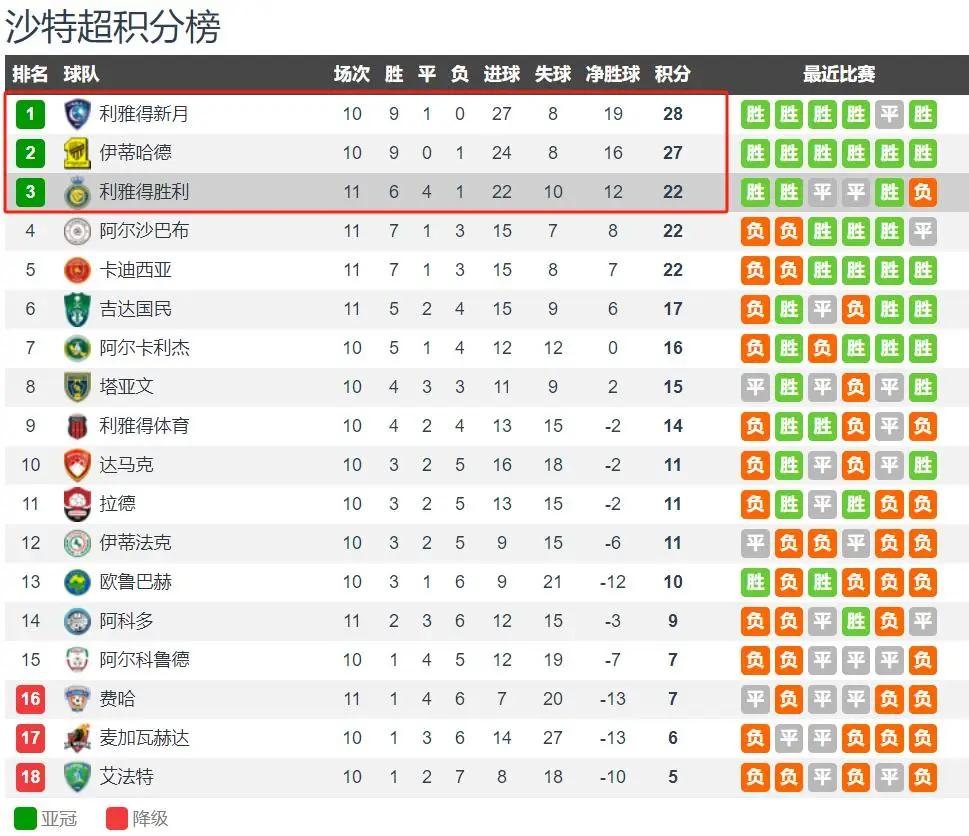Viewport: 969px width, 836px height.
Task: Open the 阿尔沙巴布 team name link
Action: click(144, 230)
